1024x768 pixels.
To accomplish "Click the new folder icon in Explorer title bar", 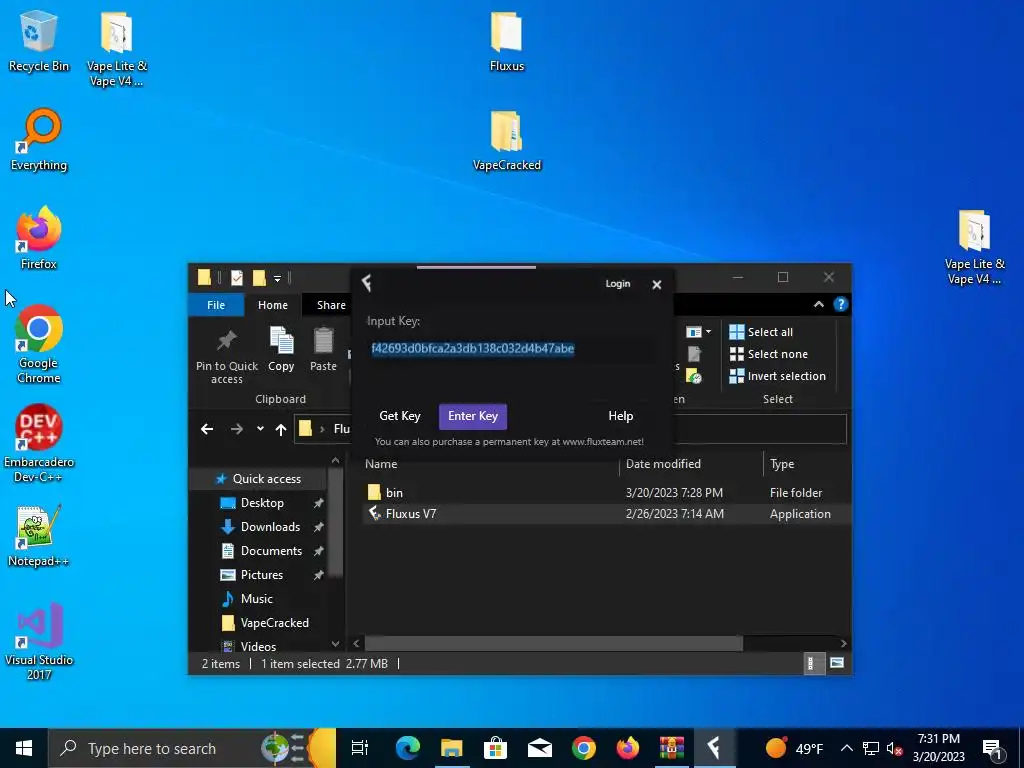I will coord(259,278).
